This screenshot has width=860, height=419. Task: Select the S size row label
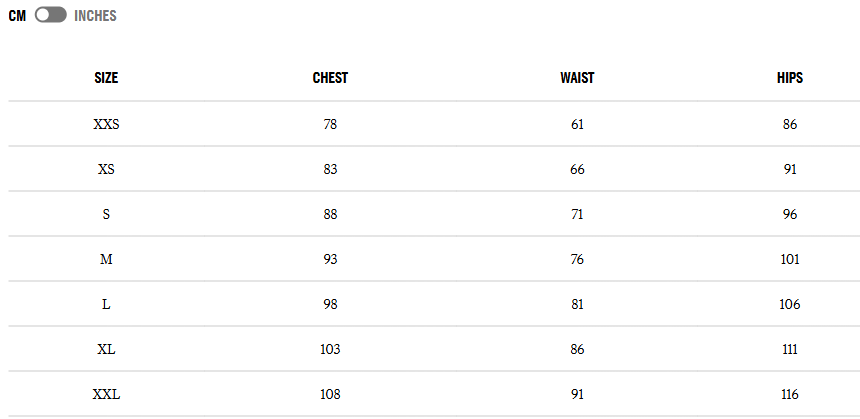[106, 215]
